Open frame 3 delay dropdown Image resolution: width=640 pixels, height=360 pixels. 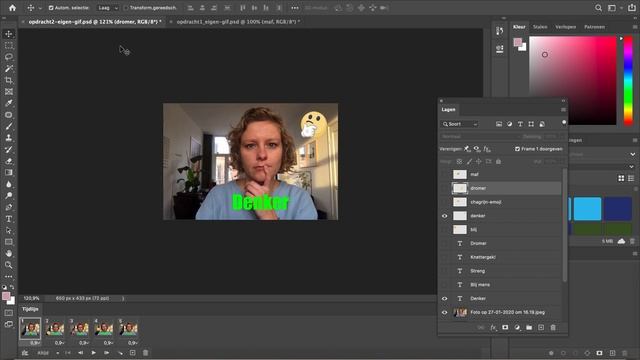click(84, 343)
